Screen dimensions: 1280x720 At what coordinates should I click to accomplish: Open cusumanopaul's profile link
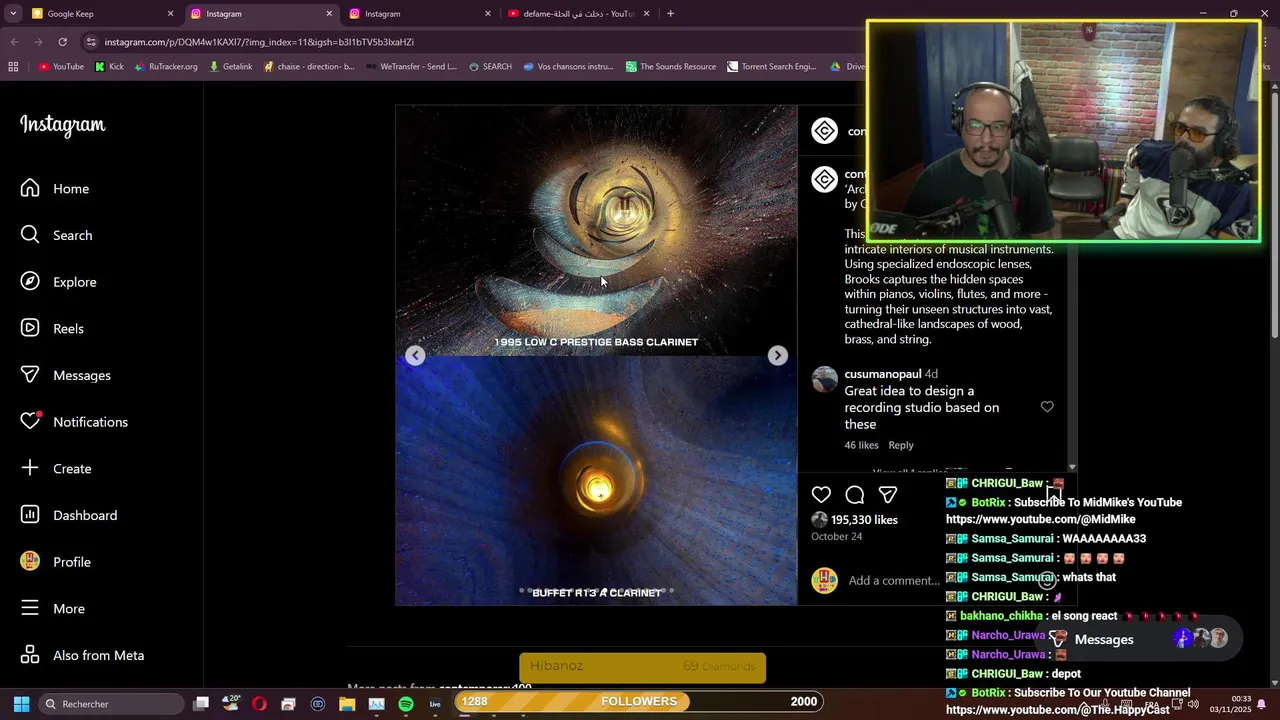click(883, 374)
